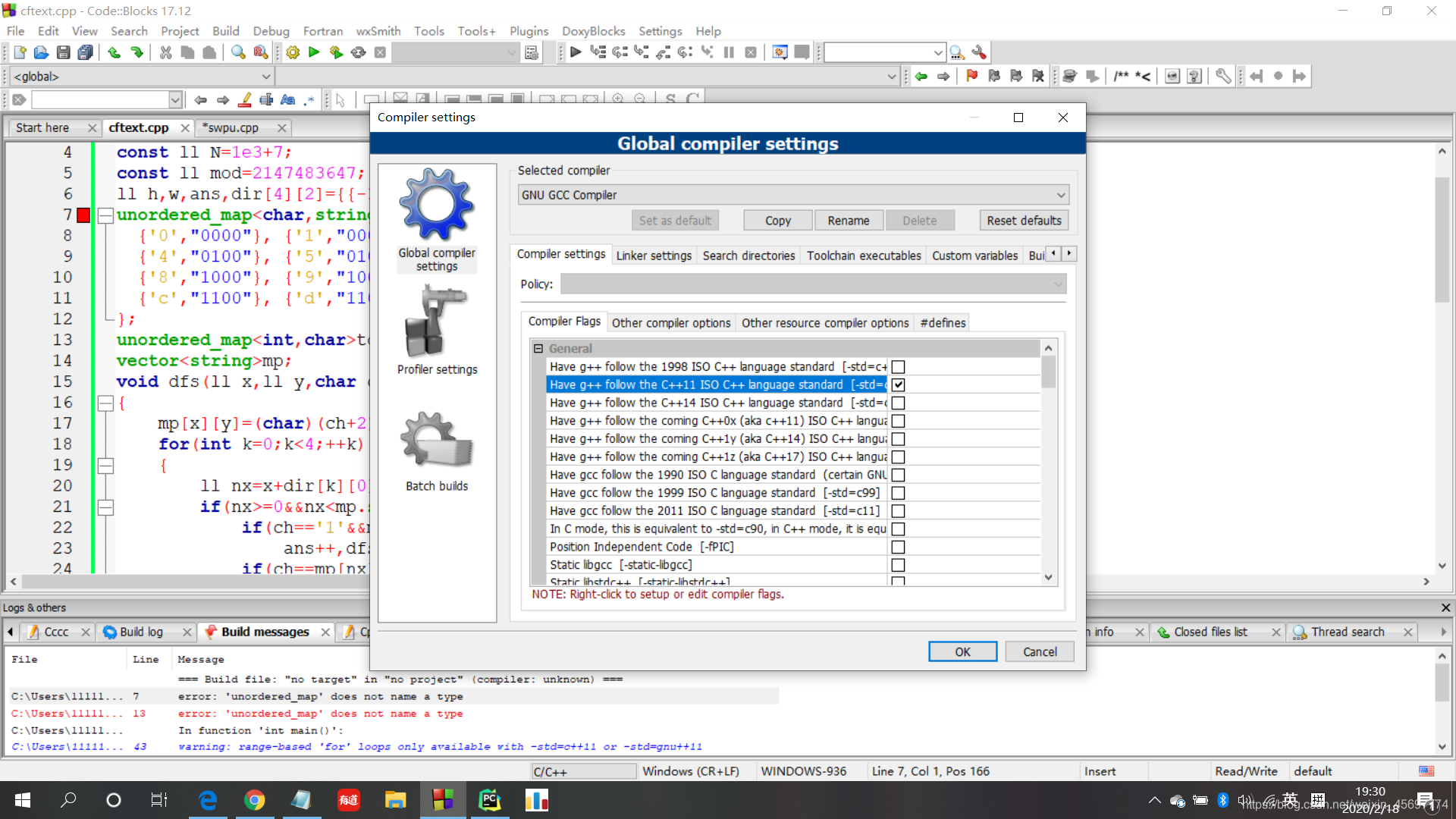1456x819 pixels.
Task: Click the DoxyBlocks block comment icon
Action: point(1122,76)
